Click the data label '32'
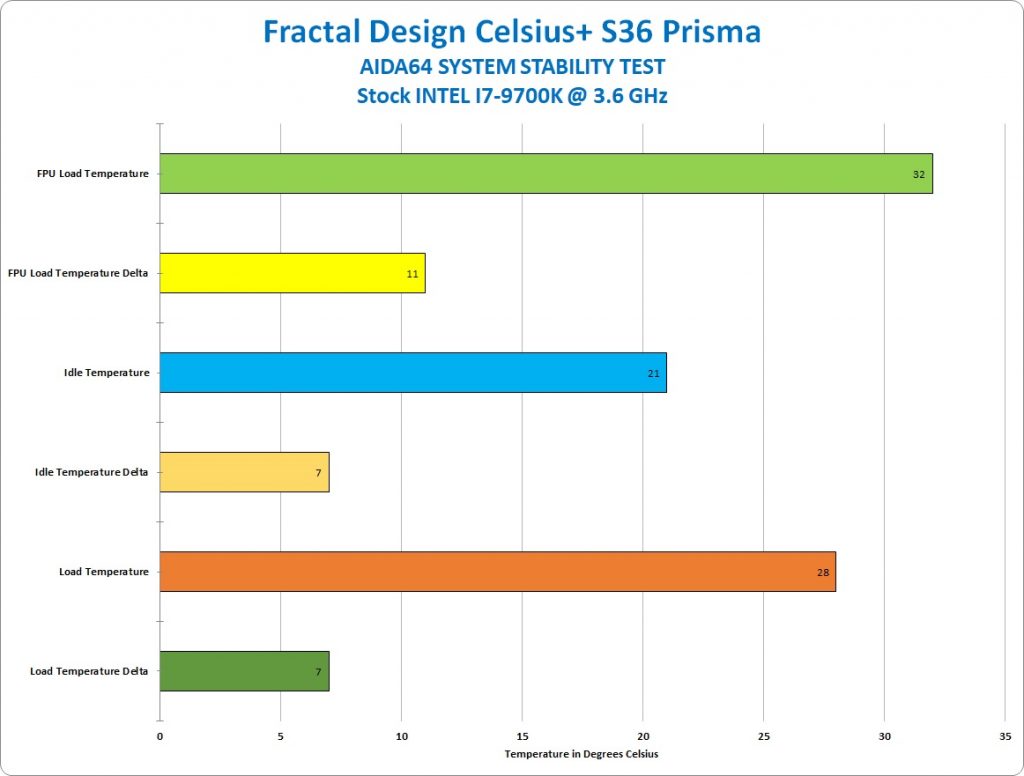1024x776 pixels. 919,174
